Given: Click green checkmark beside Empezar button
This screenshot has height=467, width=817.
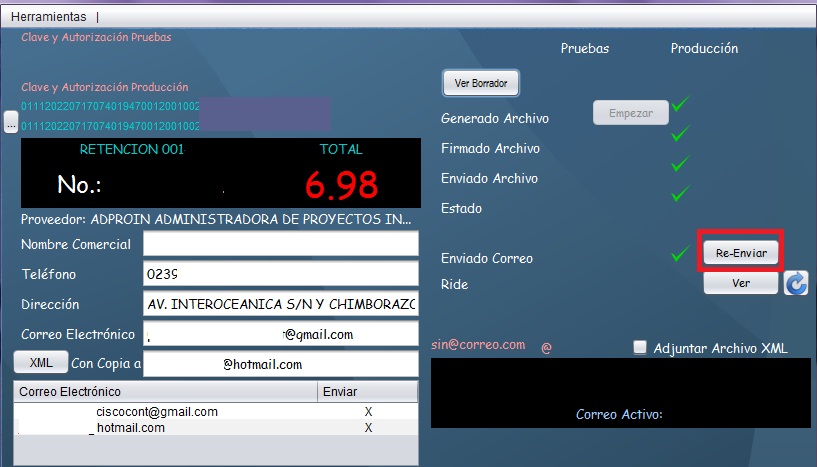Looking at the screenshot, I should (x=681, y=104).
